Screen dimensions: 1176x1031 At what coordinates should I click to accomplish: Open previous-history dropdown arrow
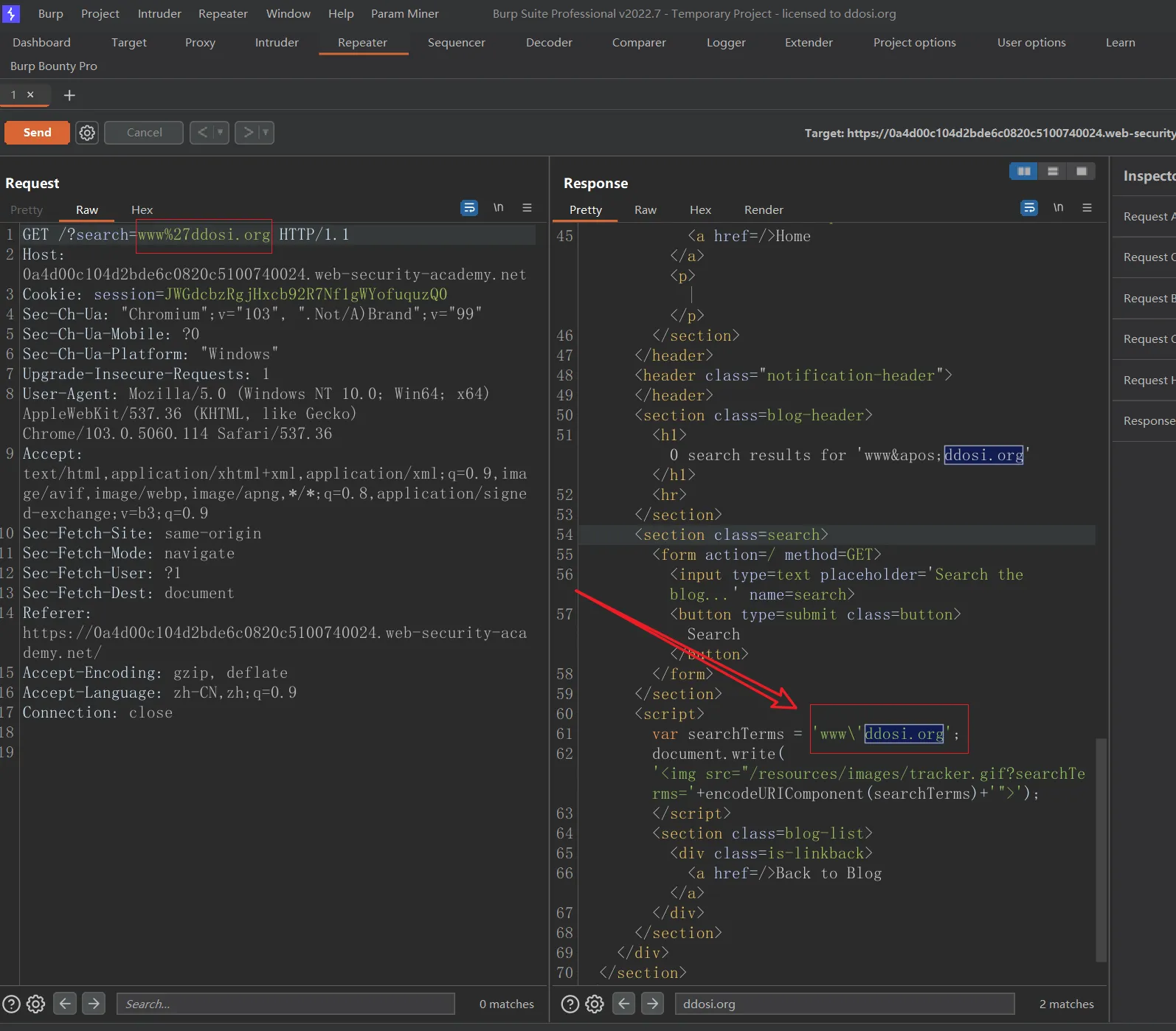(x=220, y=133)
